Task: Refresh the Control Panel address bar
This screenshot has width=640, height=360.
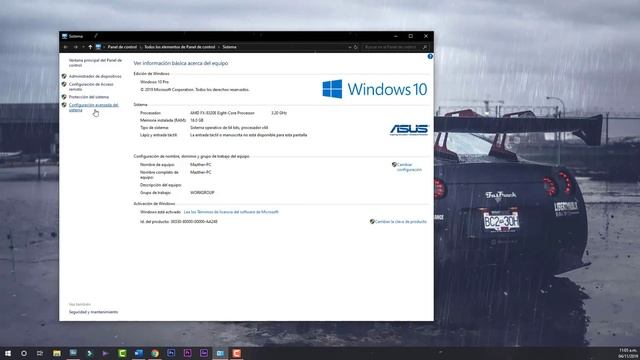Action: (x=356, y=47)
